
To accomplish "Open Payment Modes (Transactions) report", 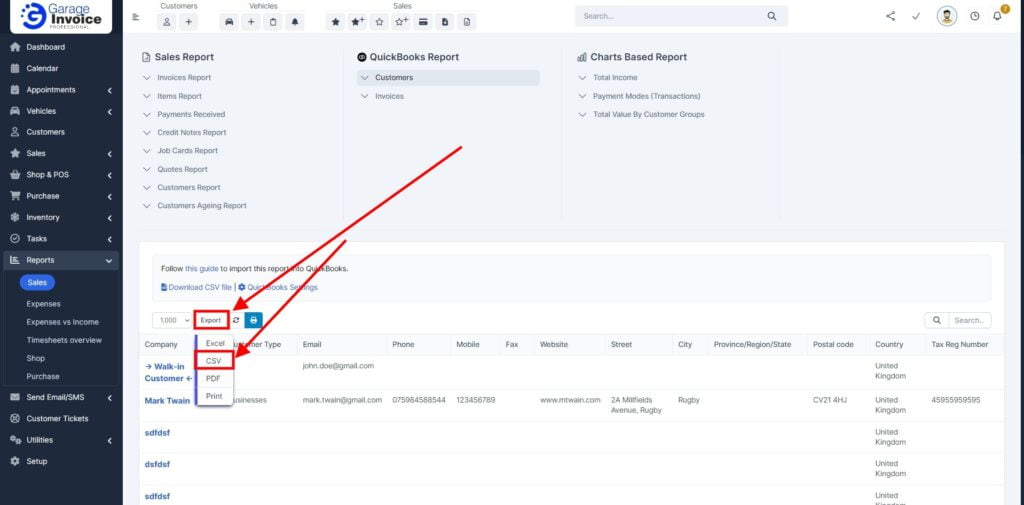I will click(647, 96).
